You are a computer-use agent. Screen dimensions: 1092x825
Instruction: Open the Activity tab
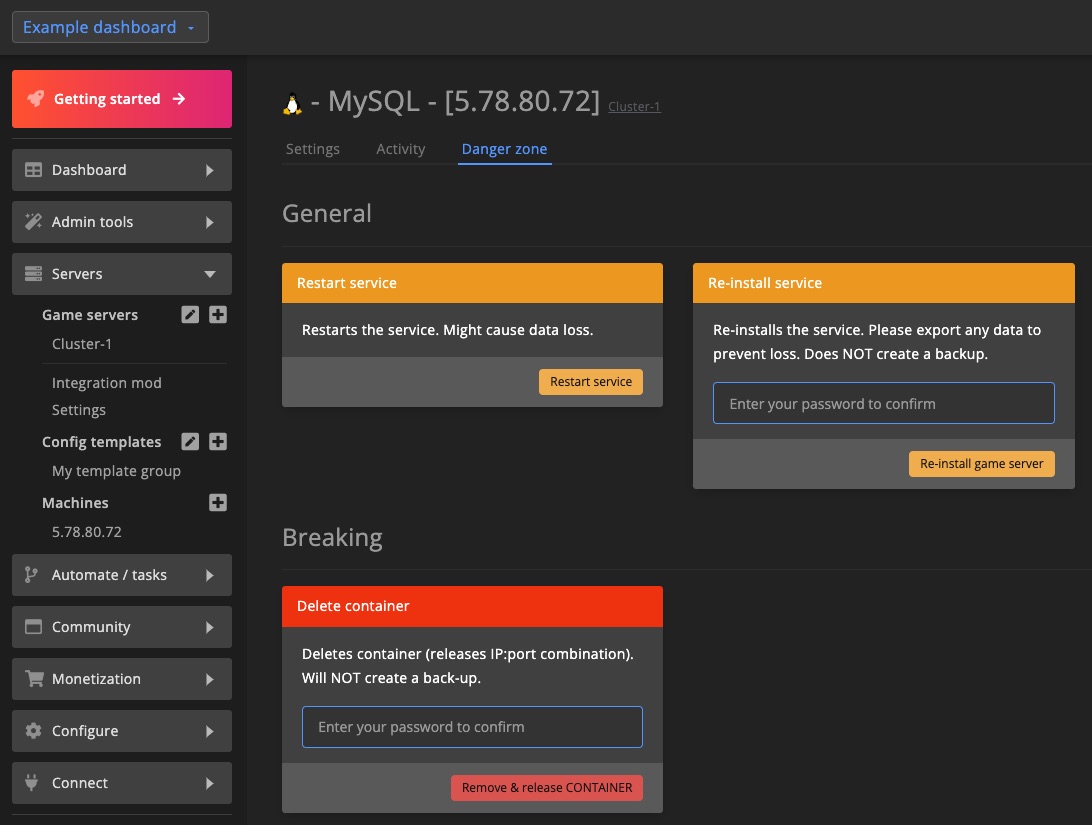pos(401,149)
